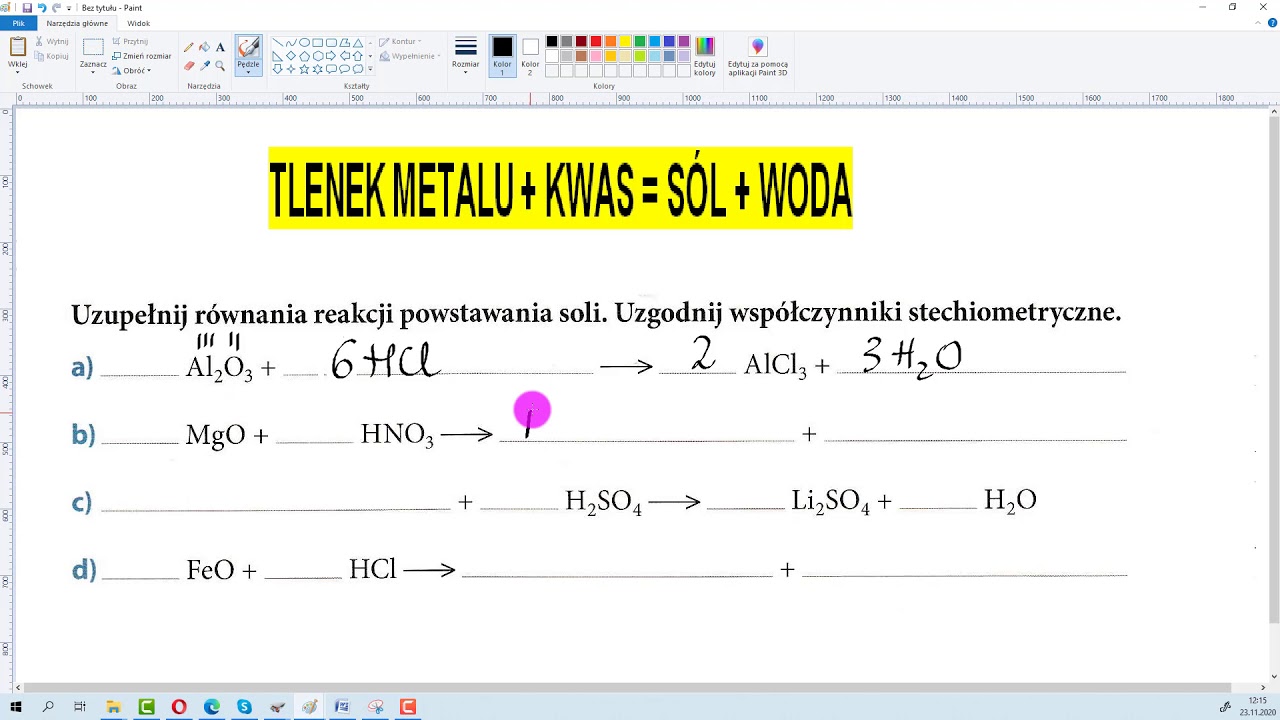Expand the Wklej paste dropdown arrow
This screenshot has height=720, width=1280.
point(18,72)
